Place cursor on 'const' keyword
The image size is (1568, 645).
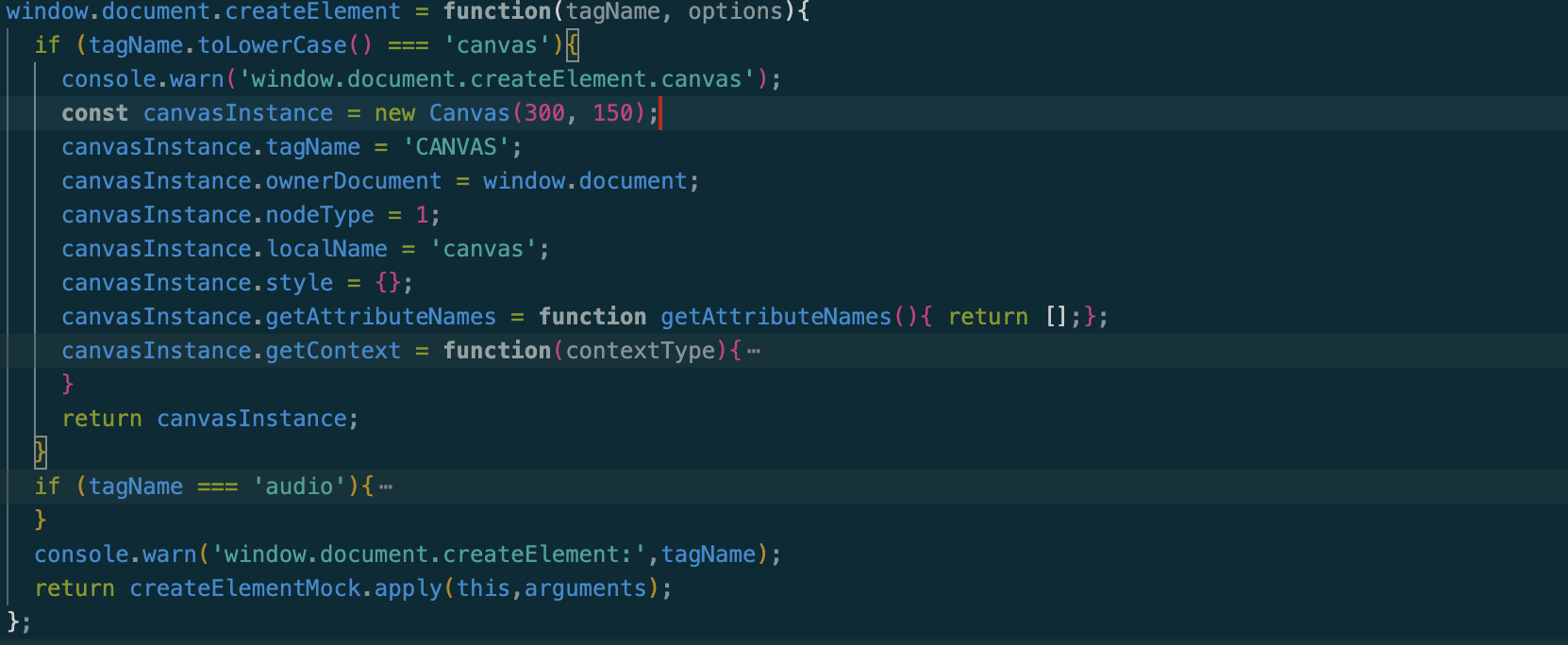94,113
